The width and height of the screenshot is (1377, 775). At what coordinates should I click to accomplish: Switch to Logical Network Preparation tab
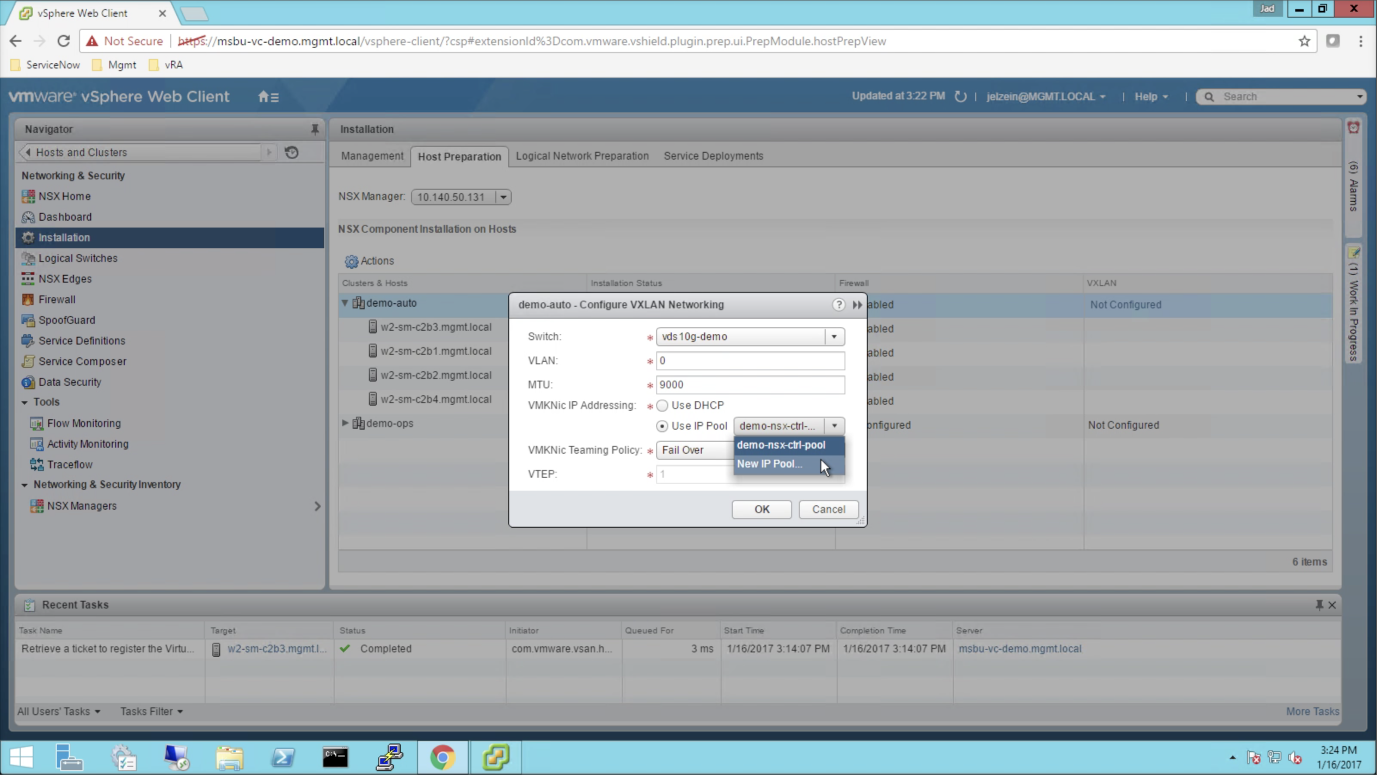click(x=582, y=156)
